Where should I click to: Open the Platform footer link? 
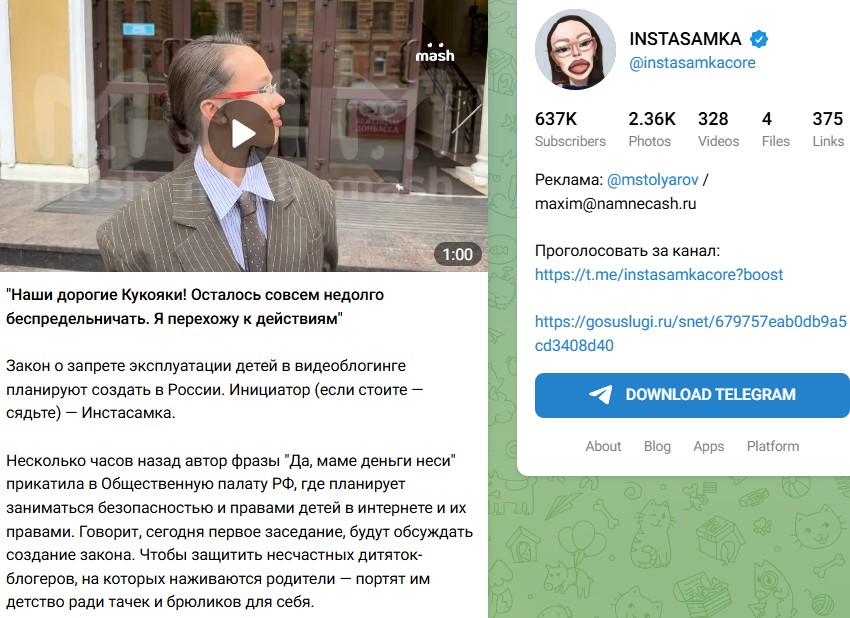(x=772, y=446)
